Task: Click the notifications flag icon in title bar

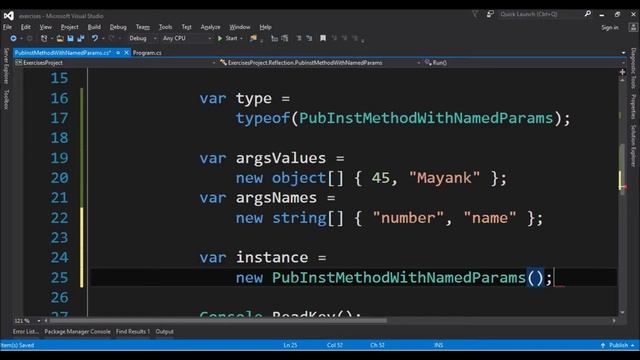Action: pyautogui.click(x=475, y=14)
